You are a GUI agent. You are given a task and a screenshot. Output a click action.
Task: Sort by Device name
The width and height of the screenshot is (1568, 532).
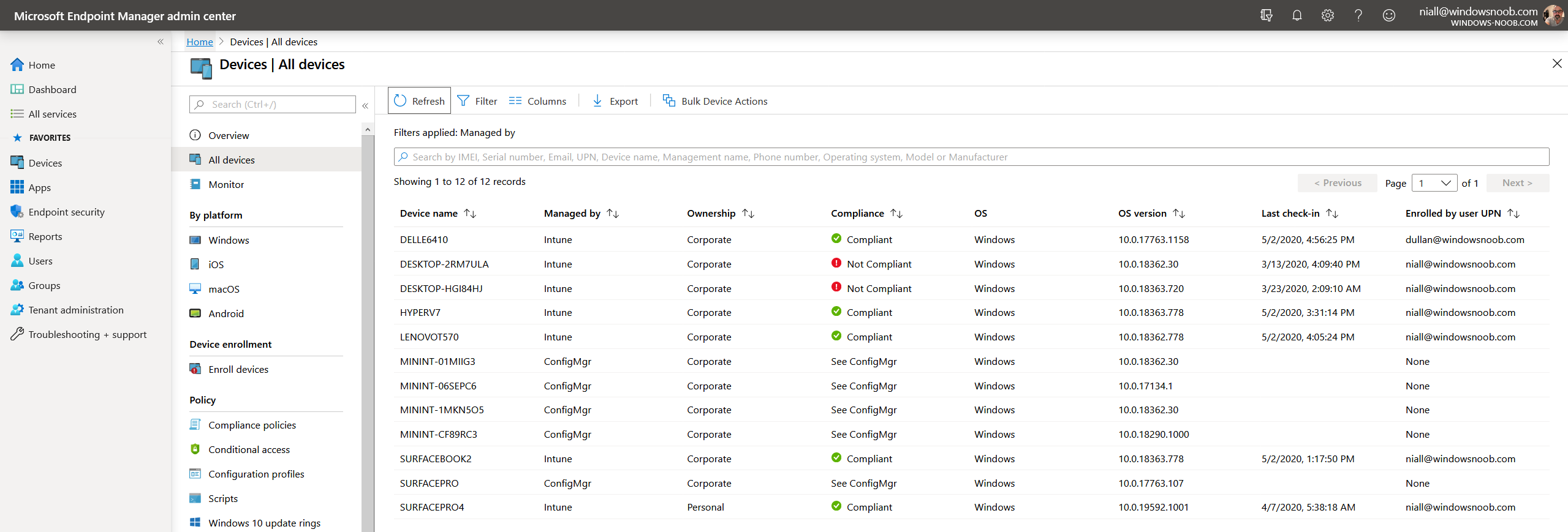pyautogui.click(x=438, y=214)
